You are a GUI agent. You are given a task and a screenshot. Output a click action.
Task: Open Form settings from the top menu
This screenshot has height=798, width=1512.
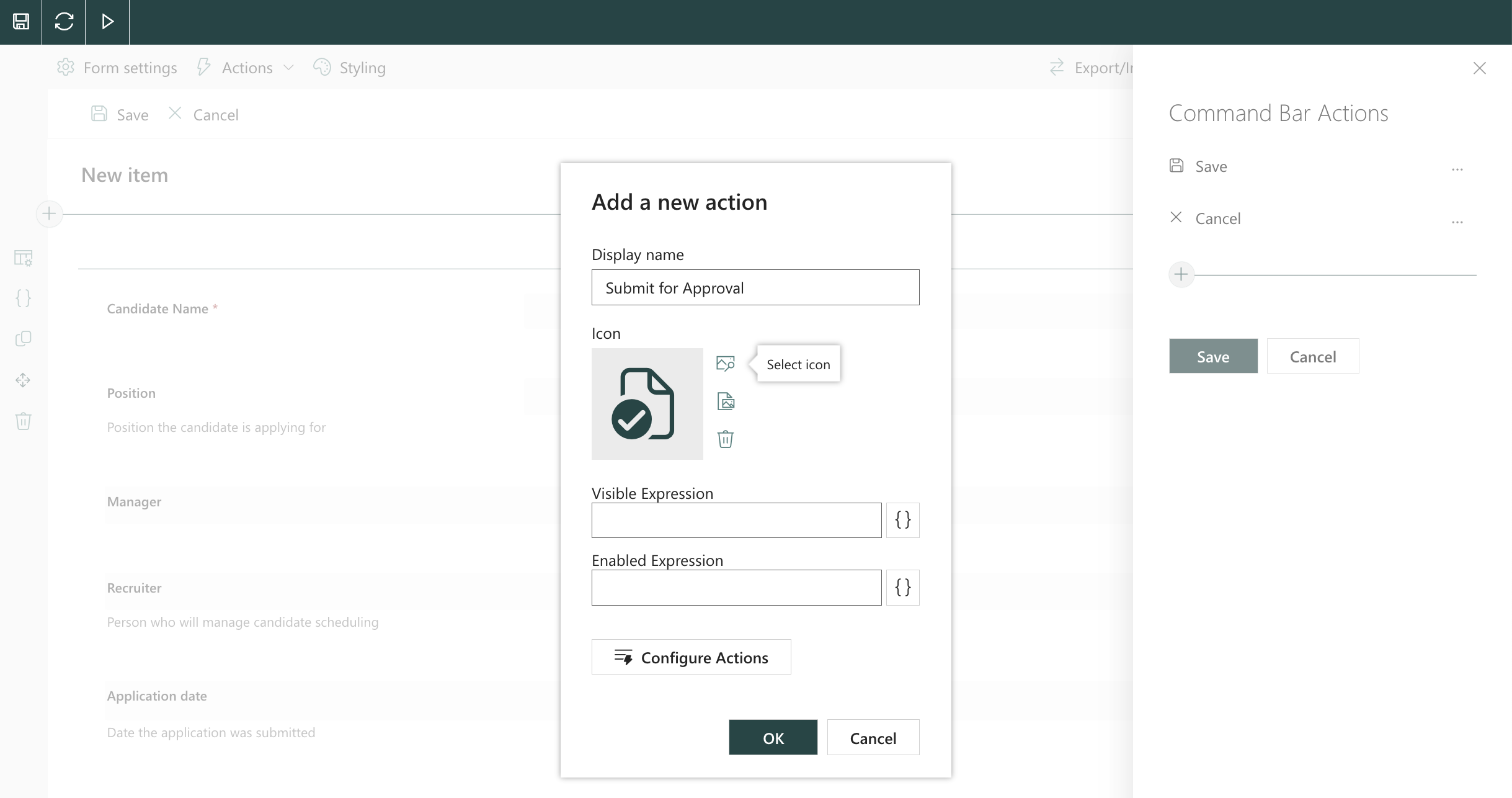click(x=117, y=67)
